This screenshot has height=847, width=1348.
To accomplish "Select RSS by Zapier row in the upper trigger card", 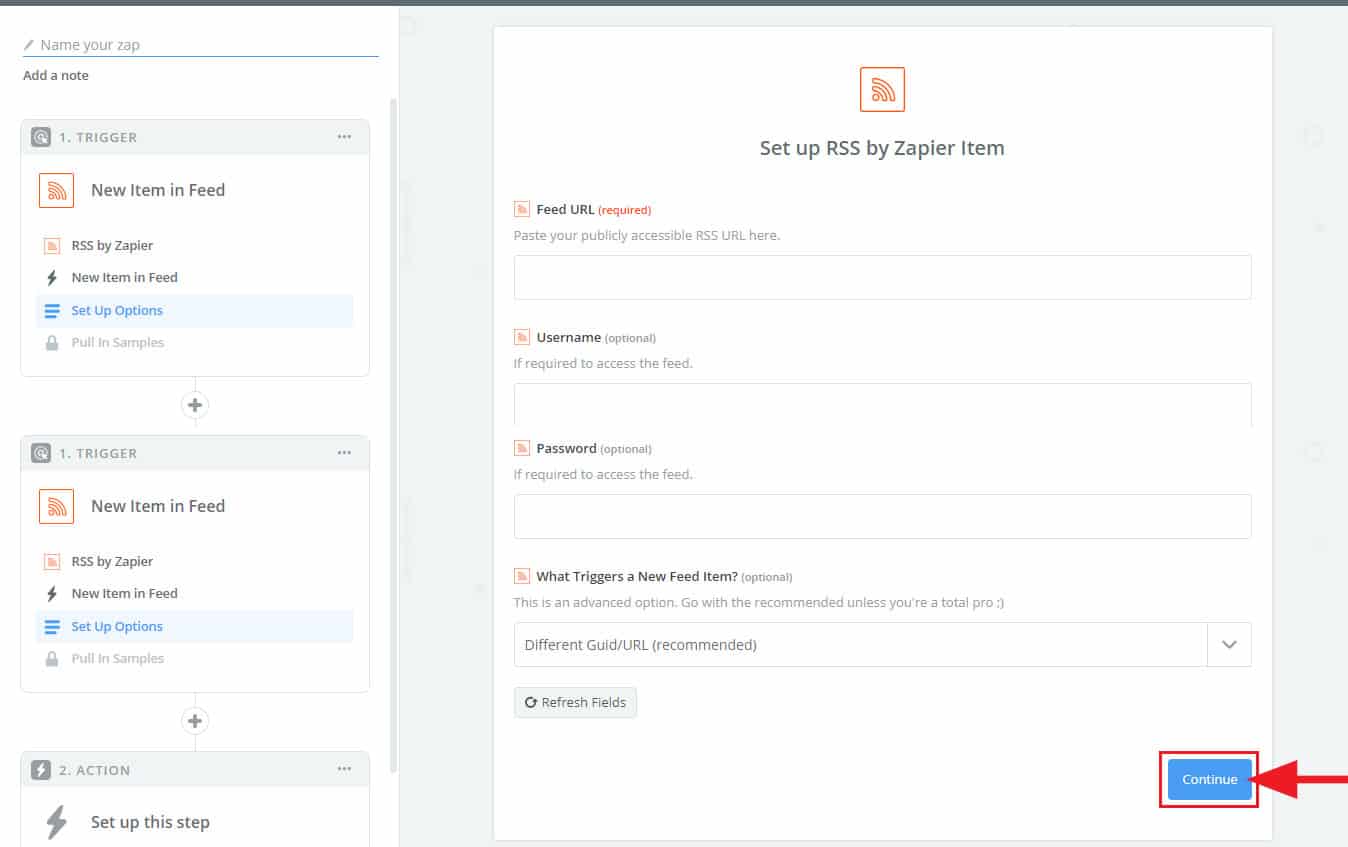I will point(195,245).
